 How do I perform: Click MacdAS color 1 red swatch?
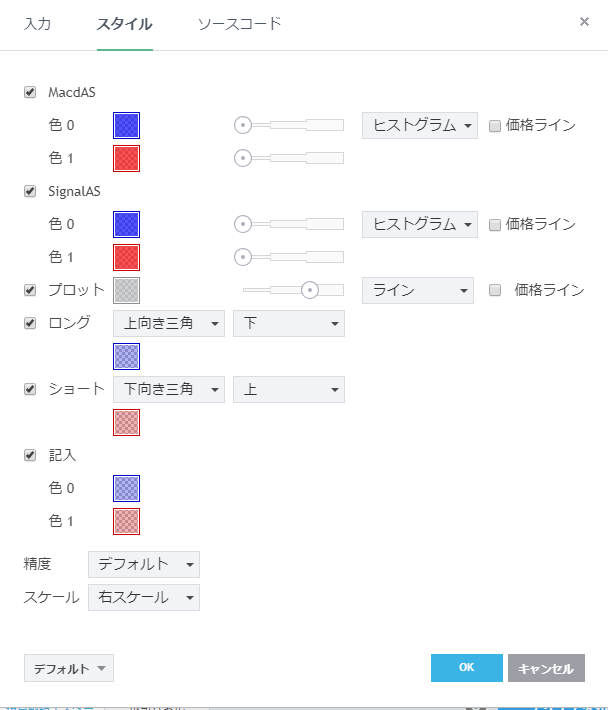pos(127,158)
